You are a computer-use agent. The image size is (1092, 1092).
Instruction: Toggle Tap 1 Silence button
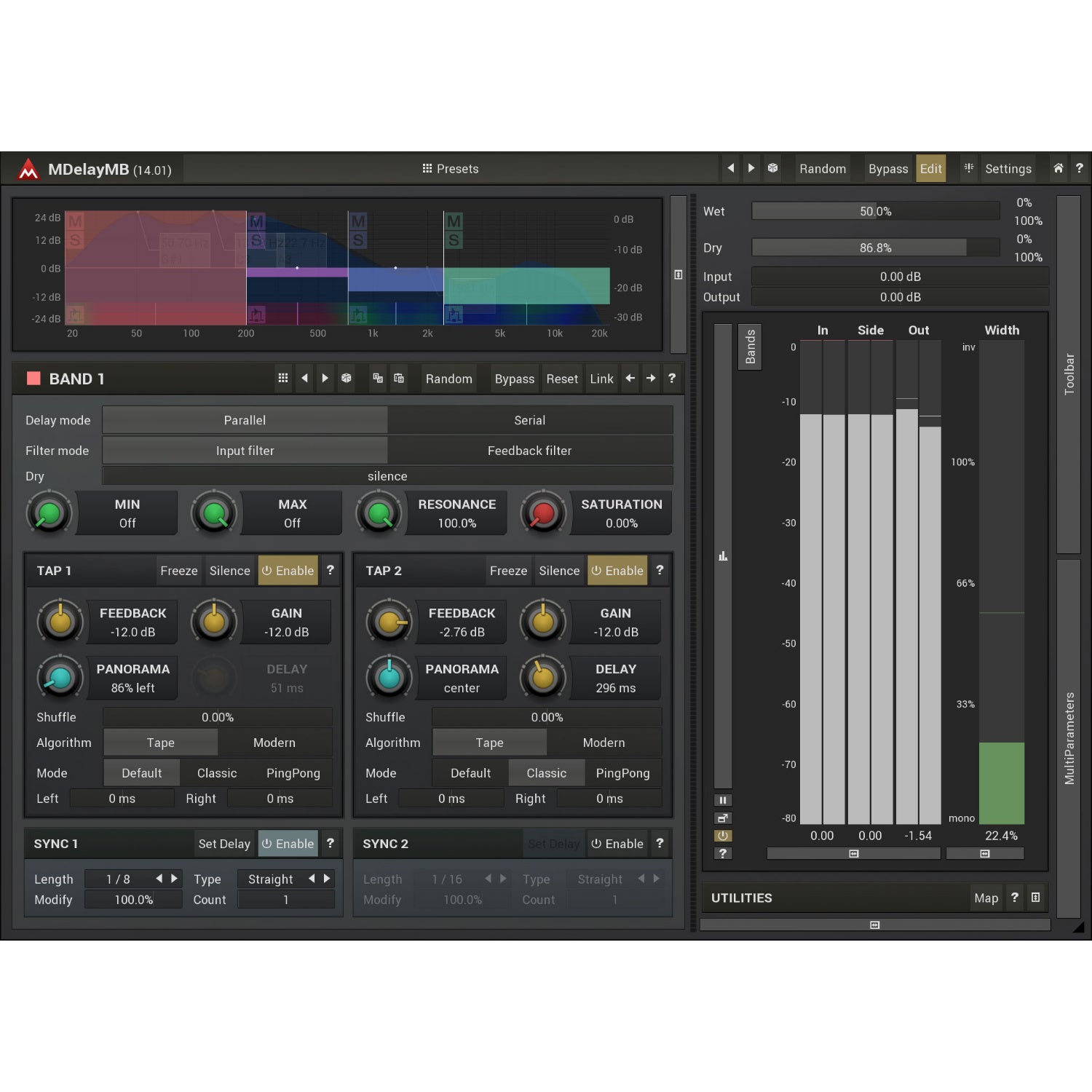[x=230, y=571]
